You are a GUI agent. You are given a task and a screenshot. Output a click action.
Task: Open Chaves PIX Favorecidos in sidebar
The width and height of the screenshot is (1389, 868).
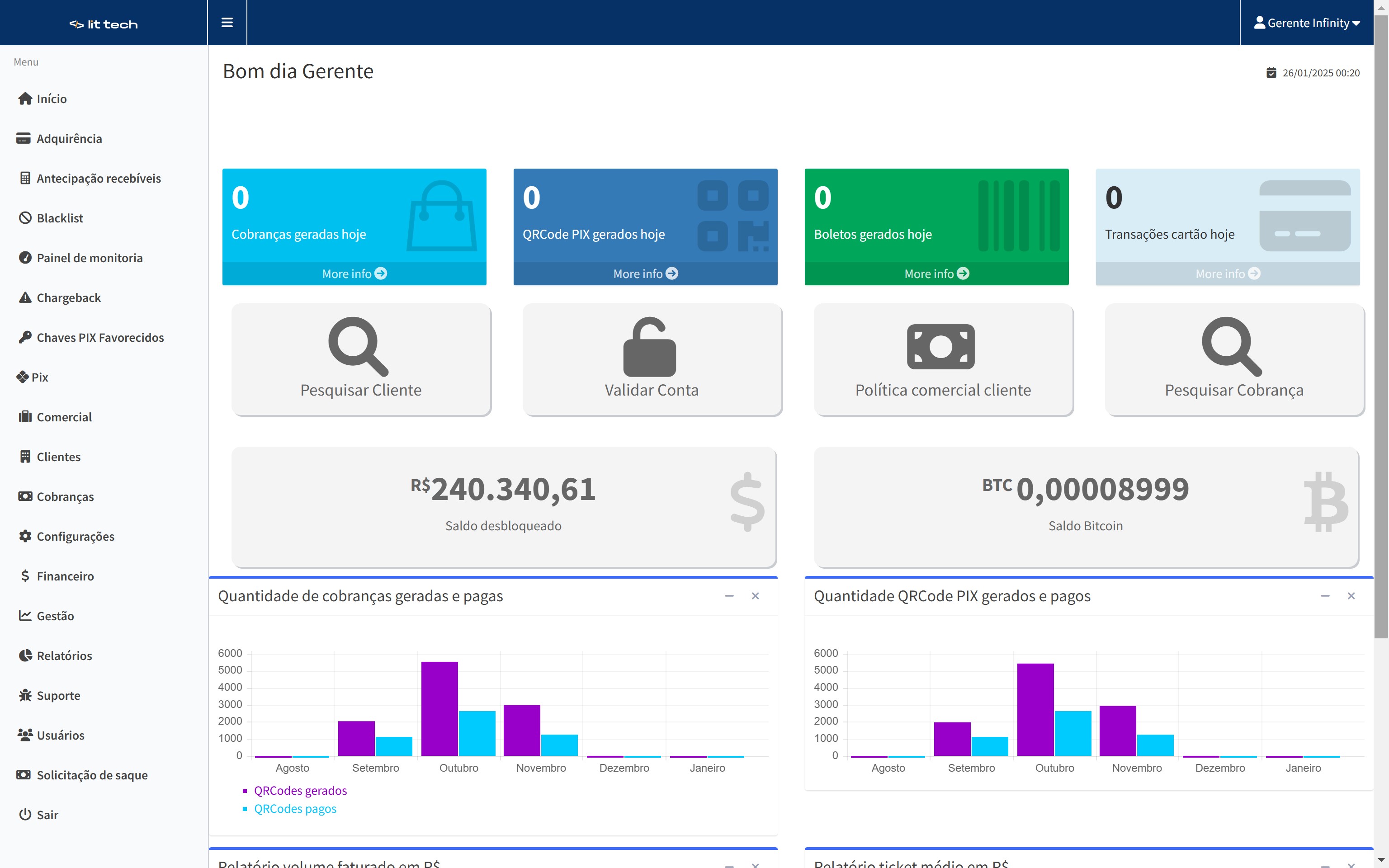tap(100, 338)
